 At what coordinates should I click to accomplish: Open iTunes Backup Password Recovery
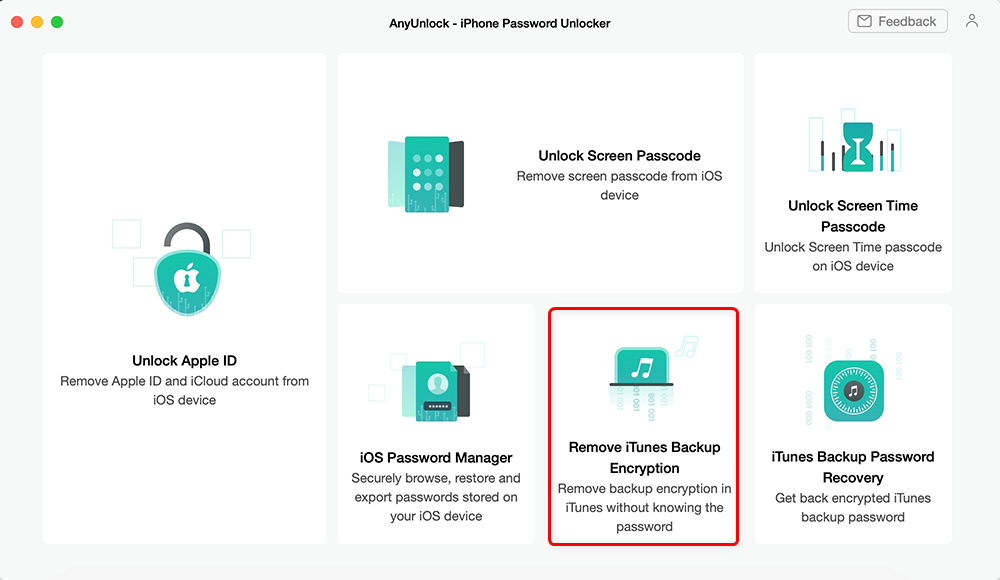tap(852, 425)
